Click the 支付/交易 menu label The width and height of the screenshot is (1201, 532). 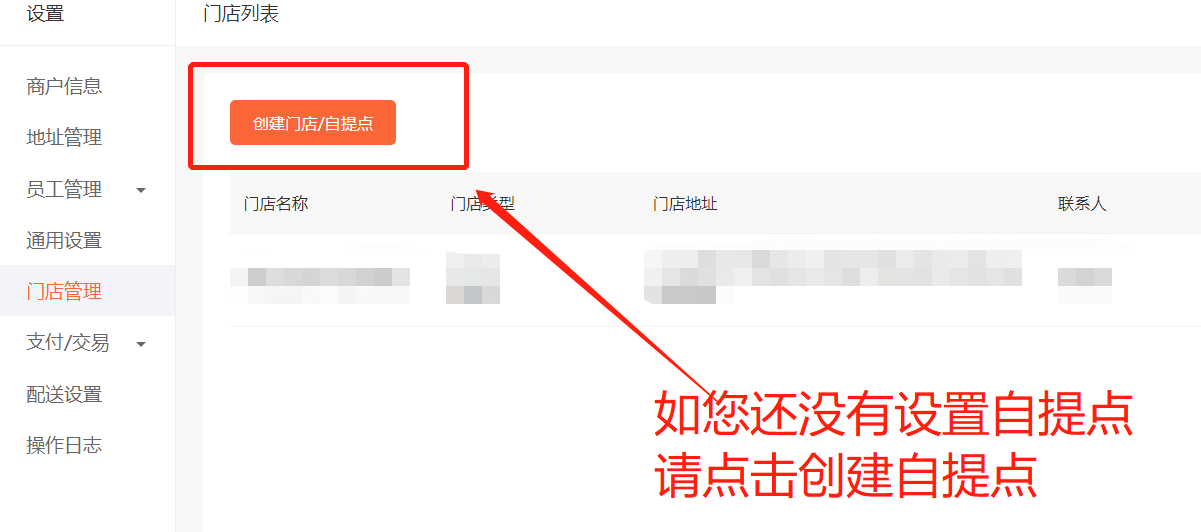[68, 343]
